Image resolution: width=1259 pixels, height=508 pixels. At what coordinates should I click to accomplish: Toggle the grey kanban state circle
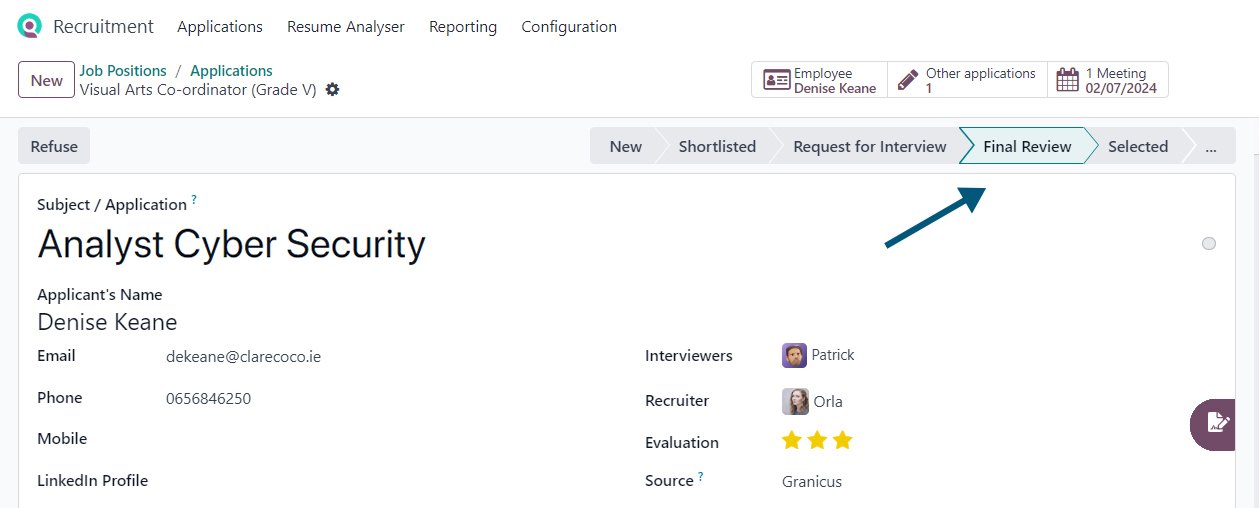point(1209,243)
